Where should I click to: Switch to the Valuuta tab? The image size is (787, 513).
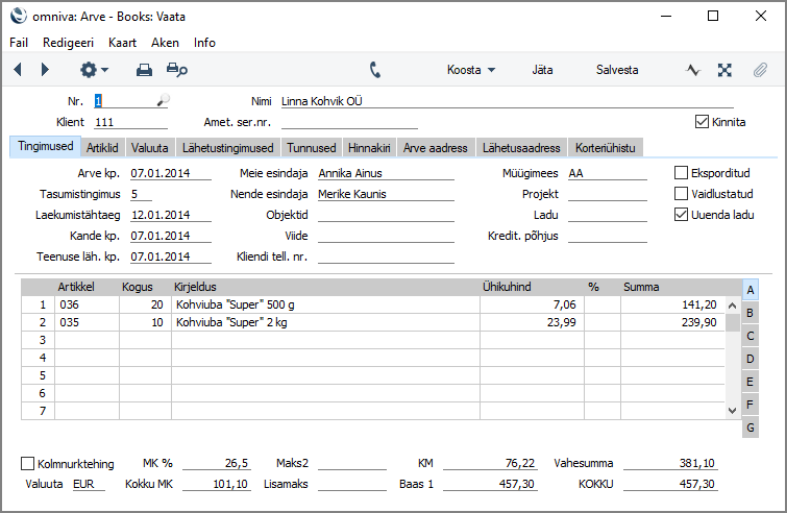[x=150, y=148]
